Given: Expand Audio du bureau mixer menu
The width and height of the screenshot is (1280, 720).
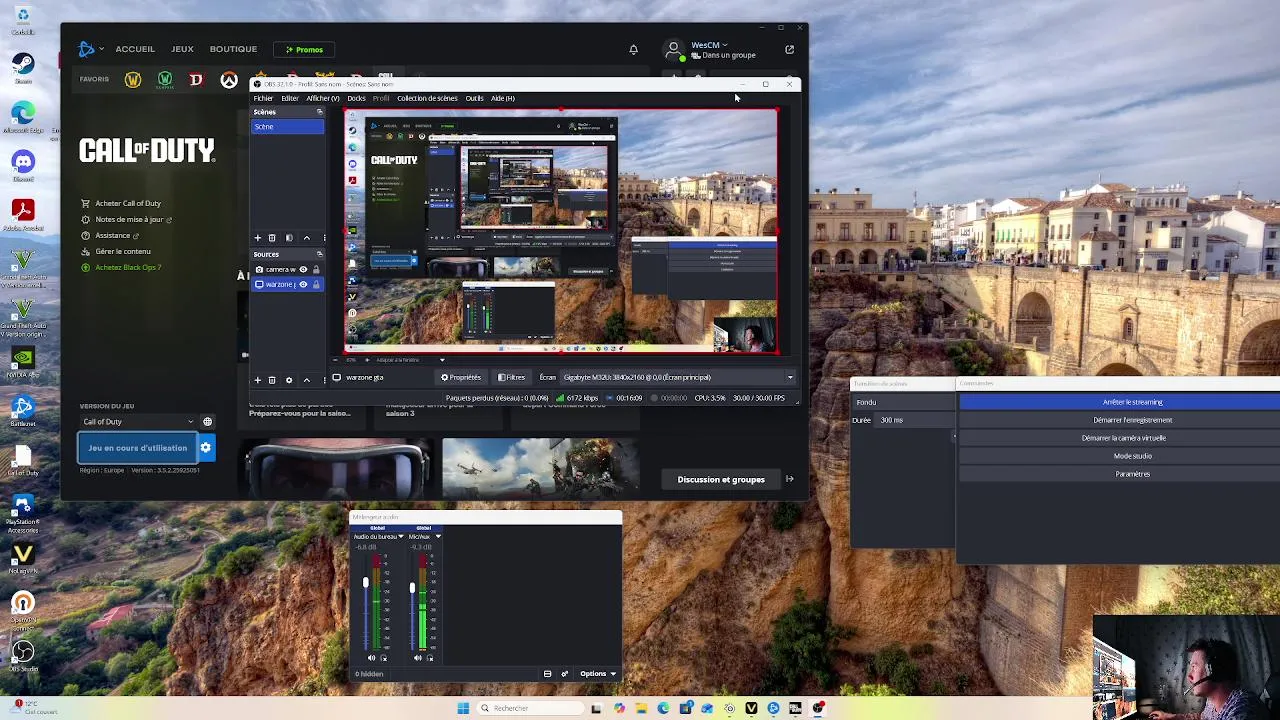Looking at the screenshot, I should coord(401,537).
